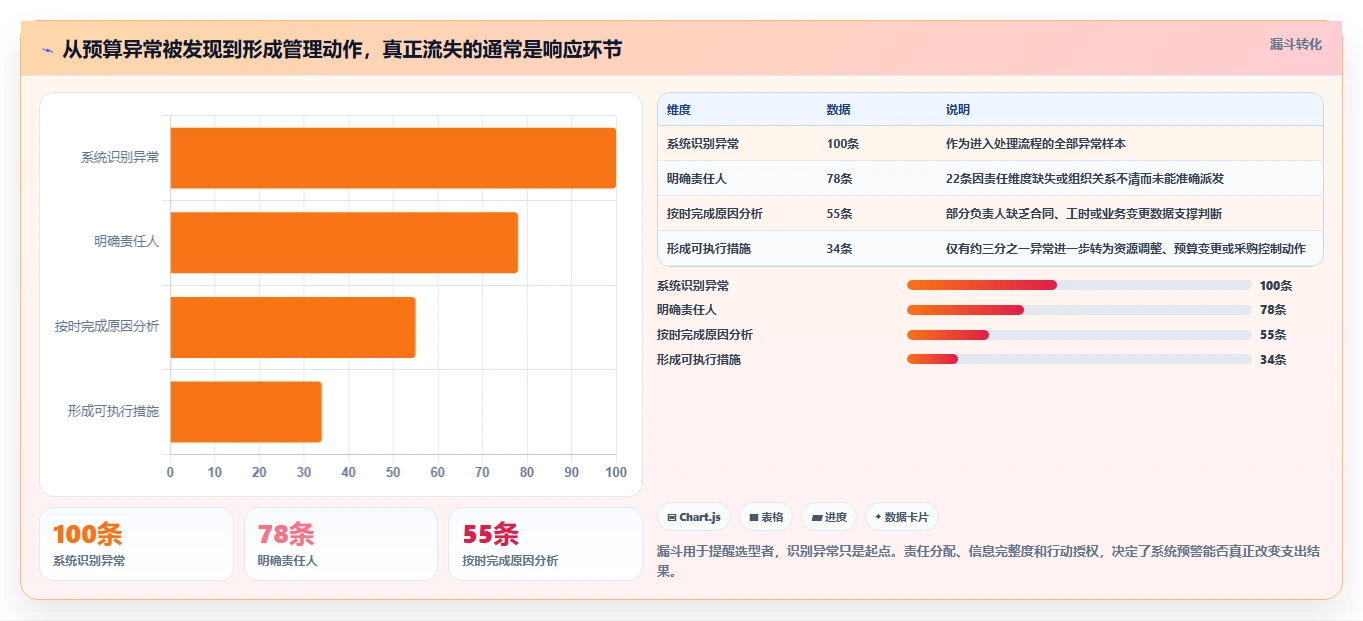Click 按时完成原因分析 label in the progress list
This screenshot has height=621, width=1363.
[x=705, y=335]
